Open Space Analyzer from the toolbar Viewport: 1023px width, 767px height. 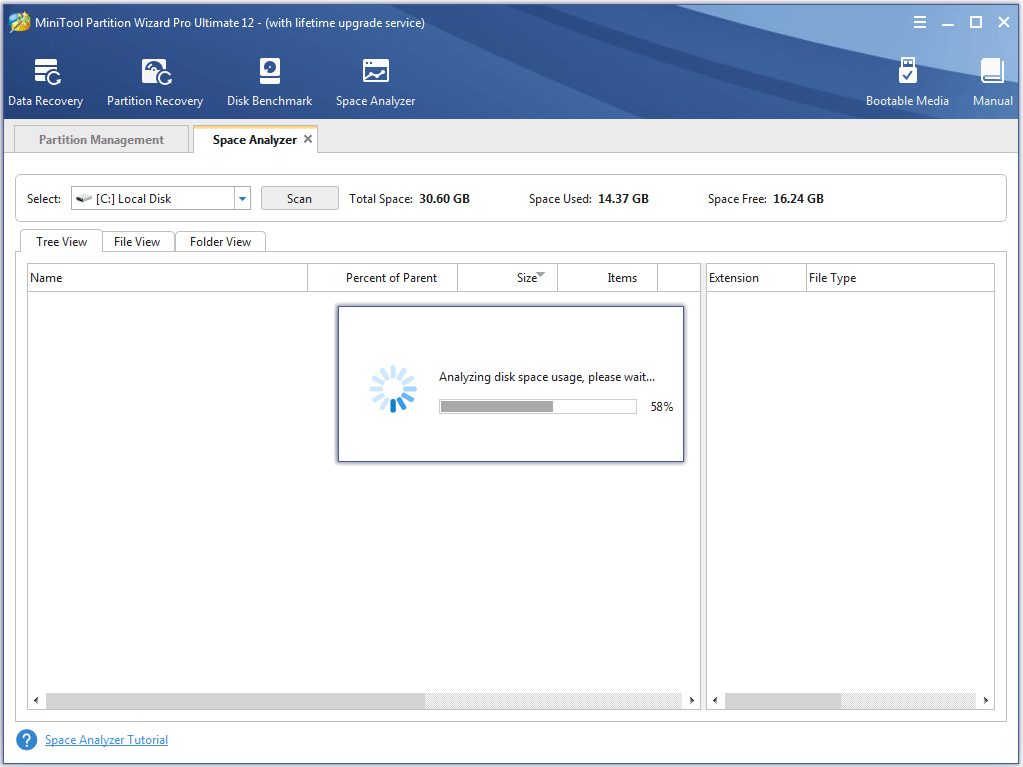[376, 82]
